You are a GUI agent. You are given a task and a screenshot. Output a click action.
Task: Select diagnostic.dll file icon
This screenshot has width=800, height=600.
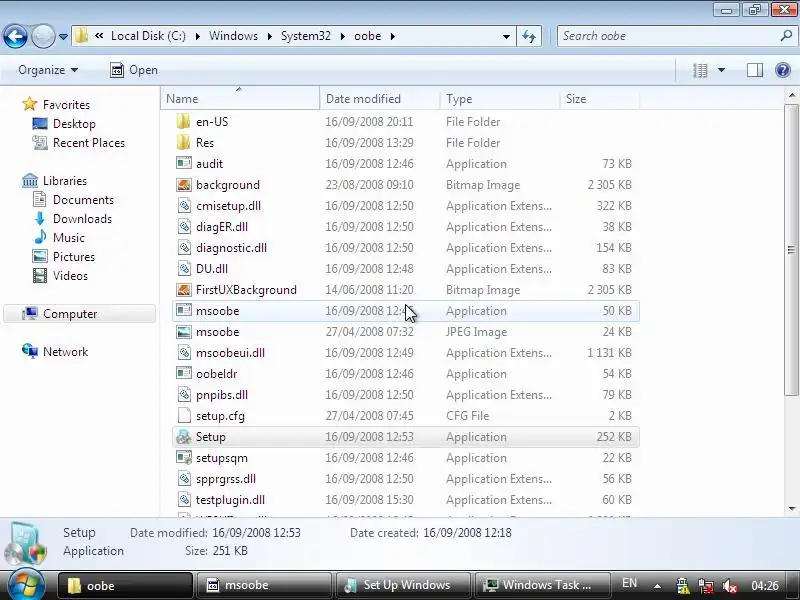(184, 247)
